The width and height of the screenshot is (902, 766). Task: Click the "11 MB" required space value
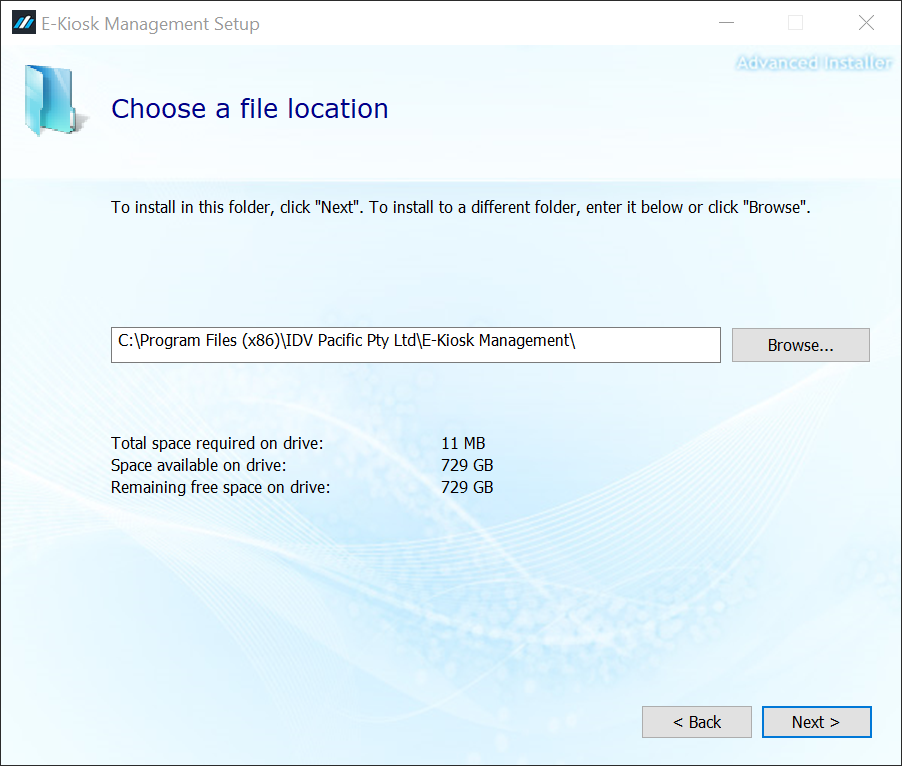coord(463,443)
